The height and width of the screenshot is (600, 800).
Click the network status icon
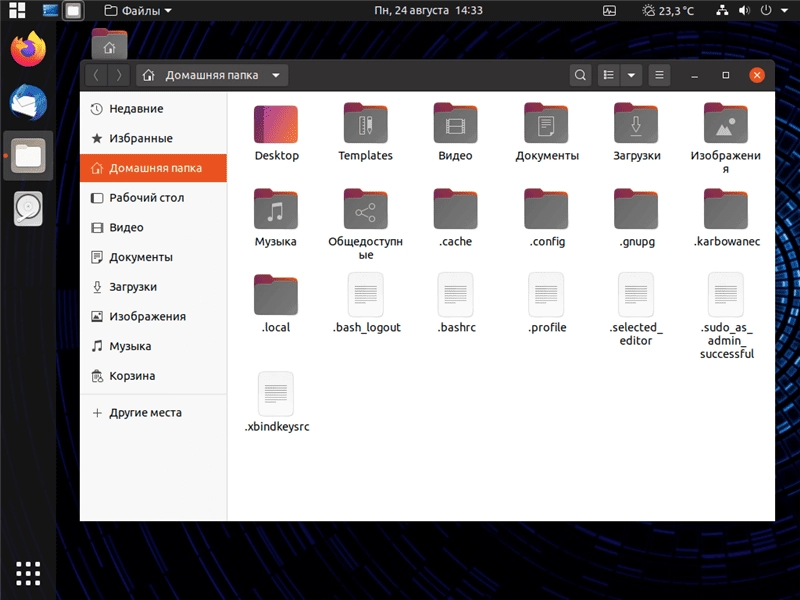point(722,10)
